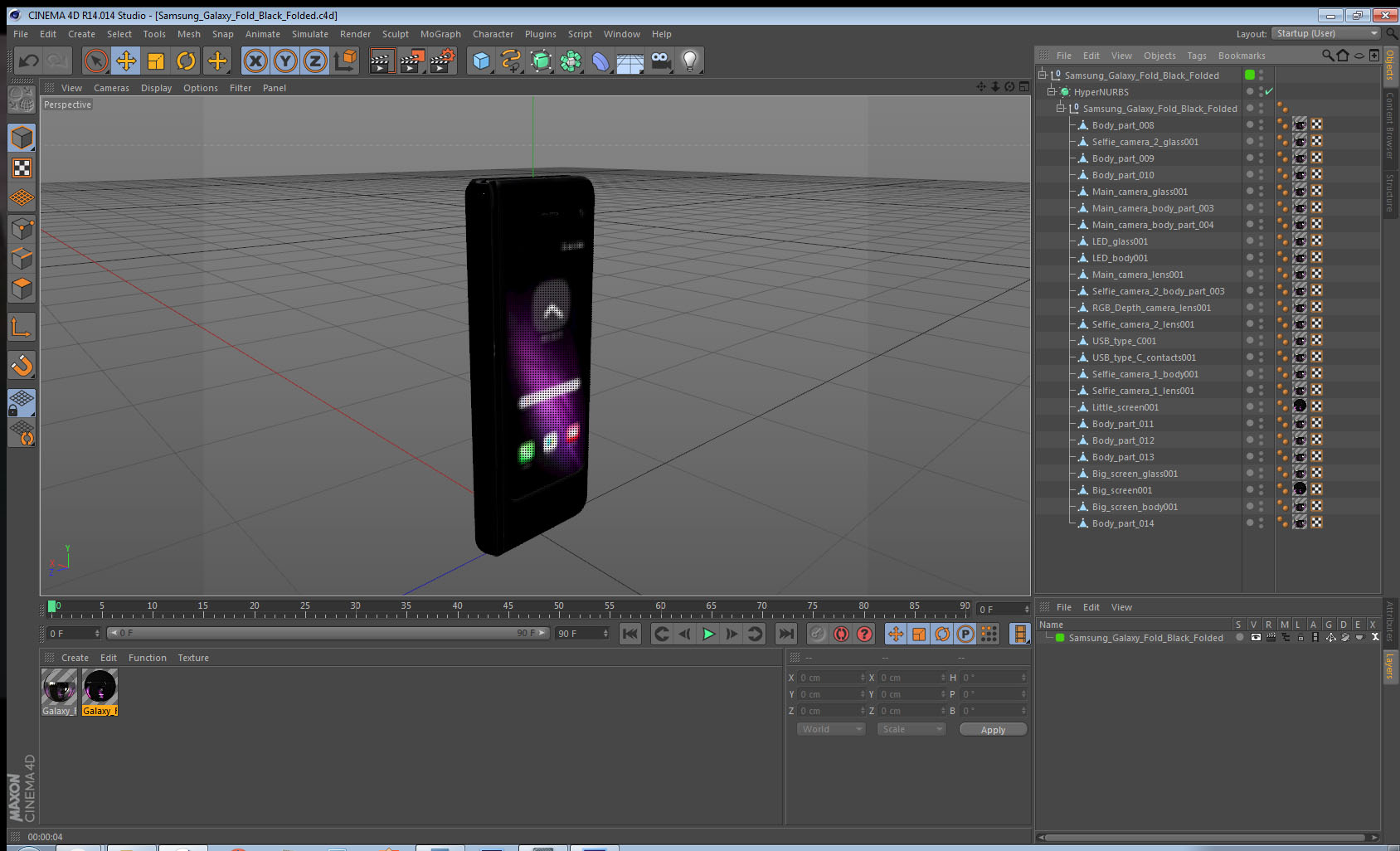Image resolution: width=1400 pixels, height=851 pixels.
Task: Select the Big_screen_glass001 object
Action: point(1135,474)
